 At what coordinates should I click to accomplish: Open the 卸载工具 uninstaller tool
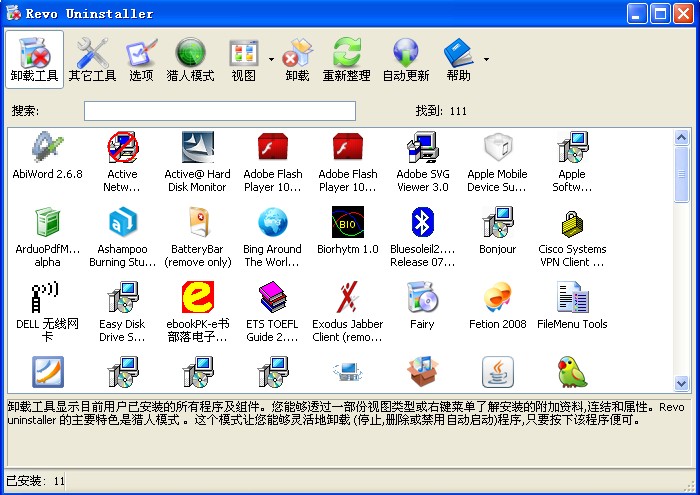tap(34, 60)
